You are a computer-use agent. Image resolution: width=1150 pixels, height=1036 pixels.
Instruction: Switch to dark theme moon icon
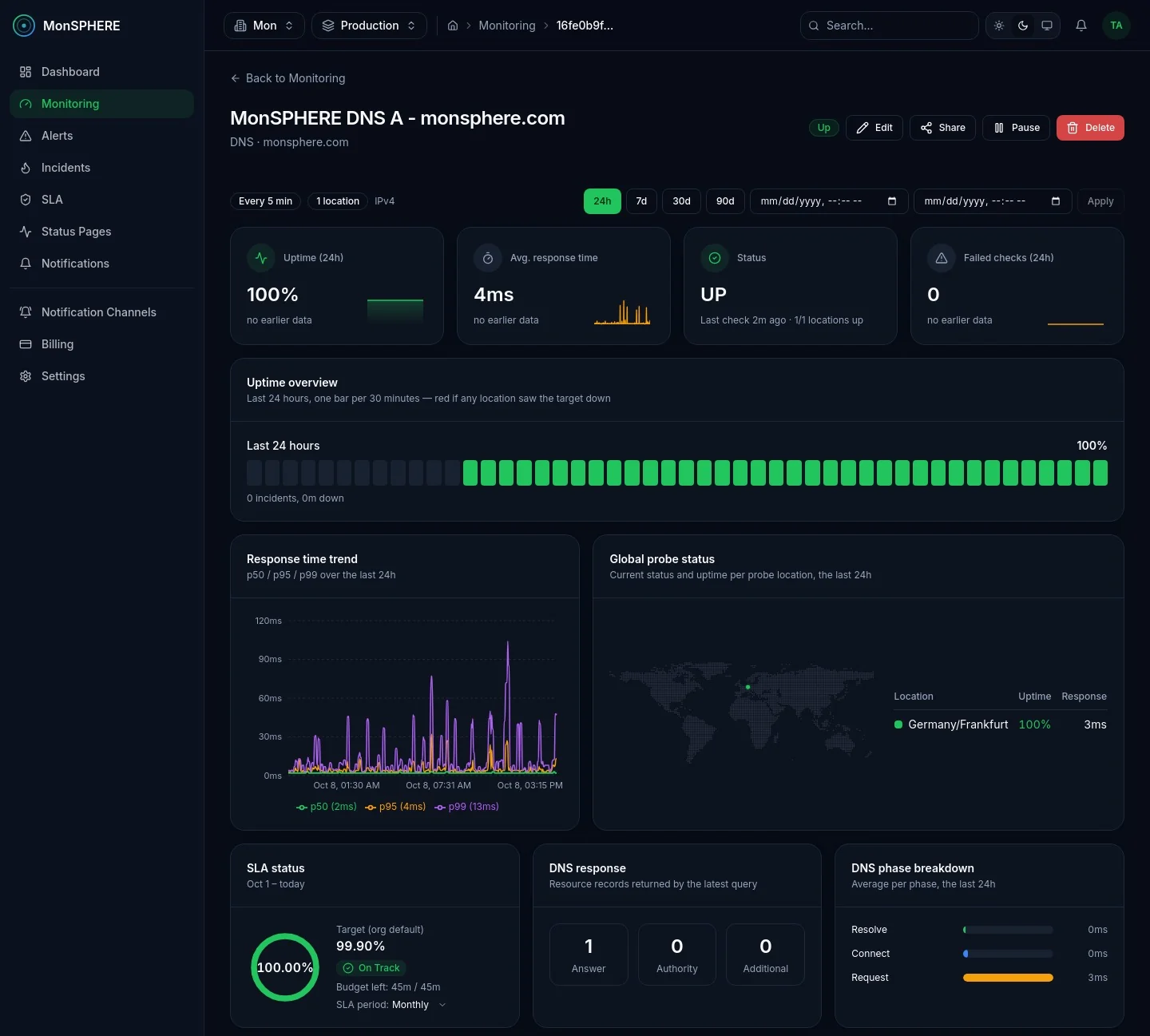click(x=1023, y=26)
